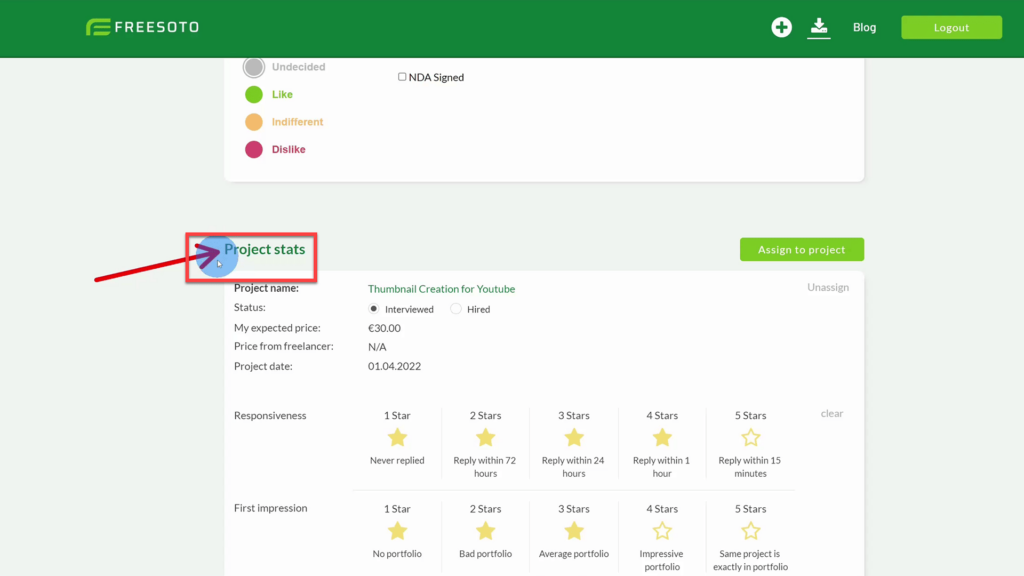Click the Indifferent label text
The height and width of the screenshot is (576, 1024).
[297, 122]
